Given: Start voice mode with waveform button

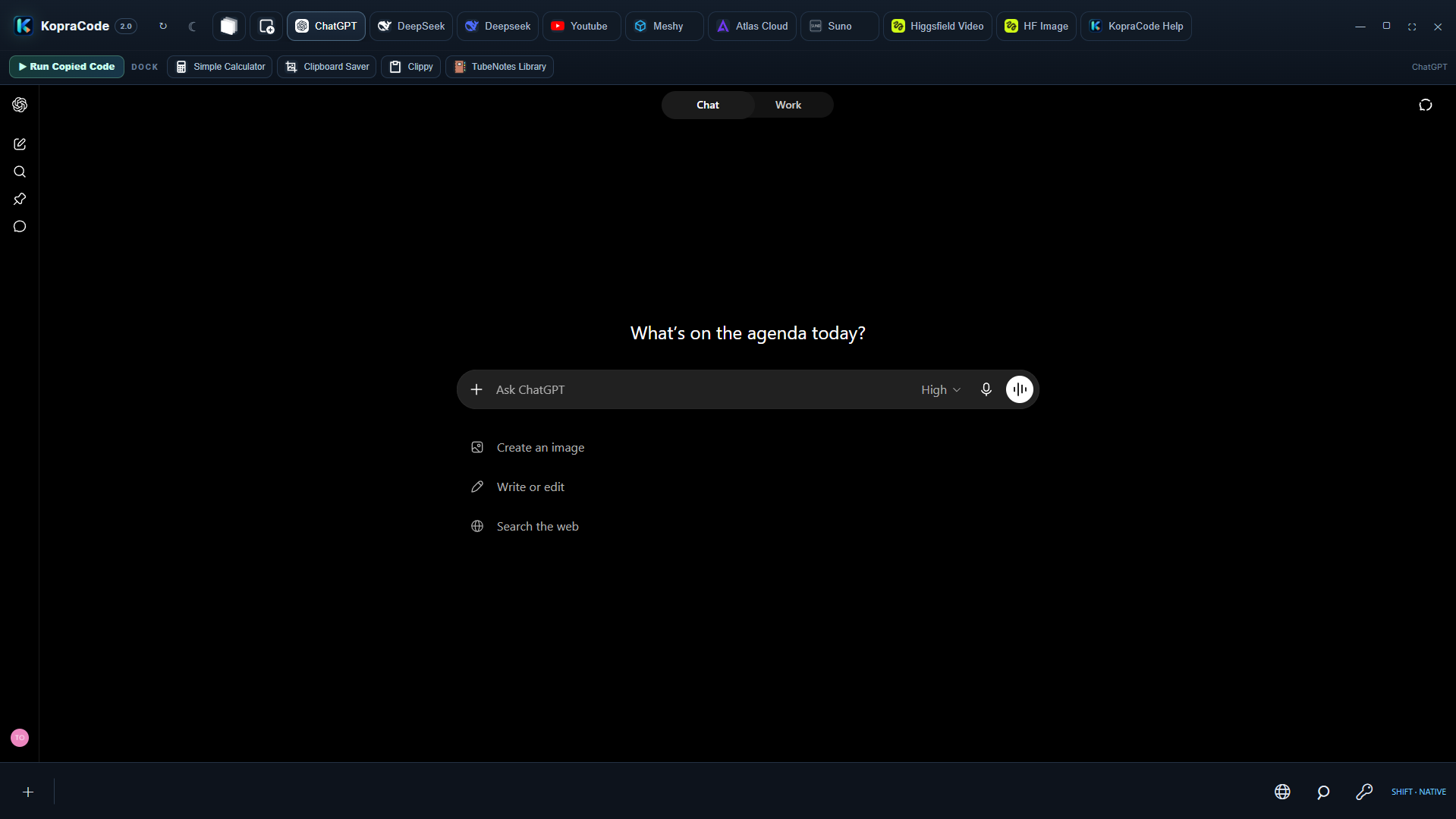Looking at the screenshot, I should (1020, 389).
